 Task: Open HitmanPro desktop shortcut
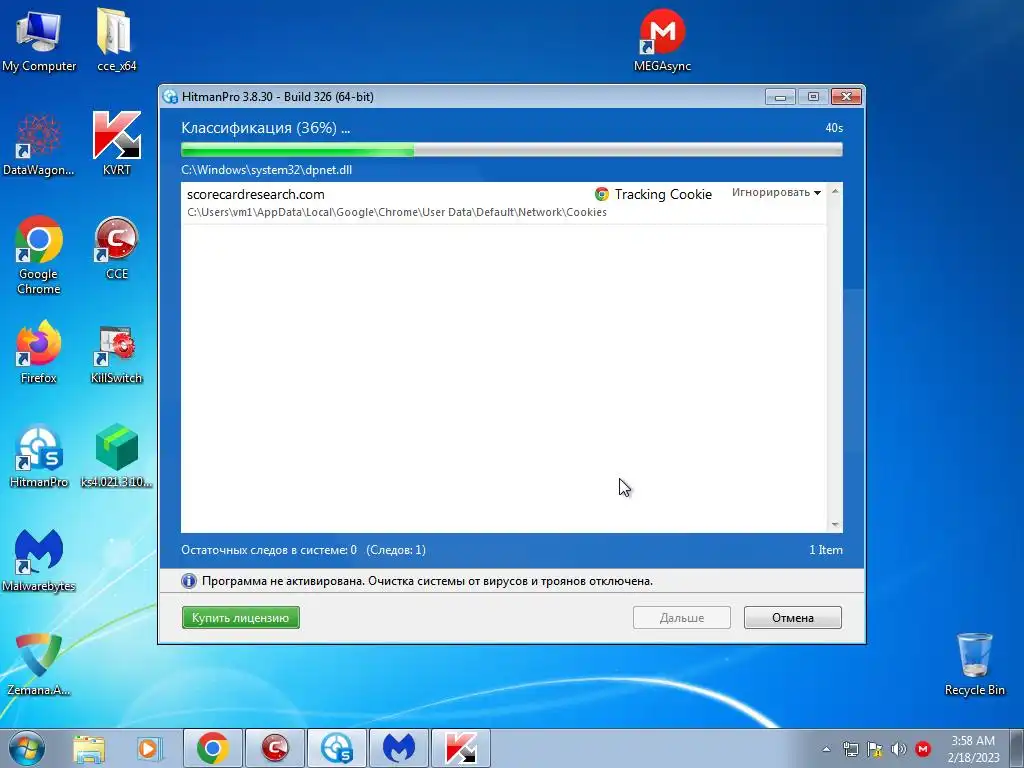[39, 457]
